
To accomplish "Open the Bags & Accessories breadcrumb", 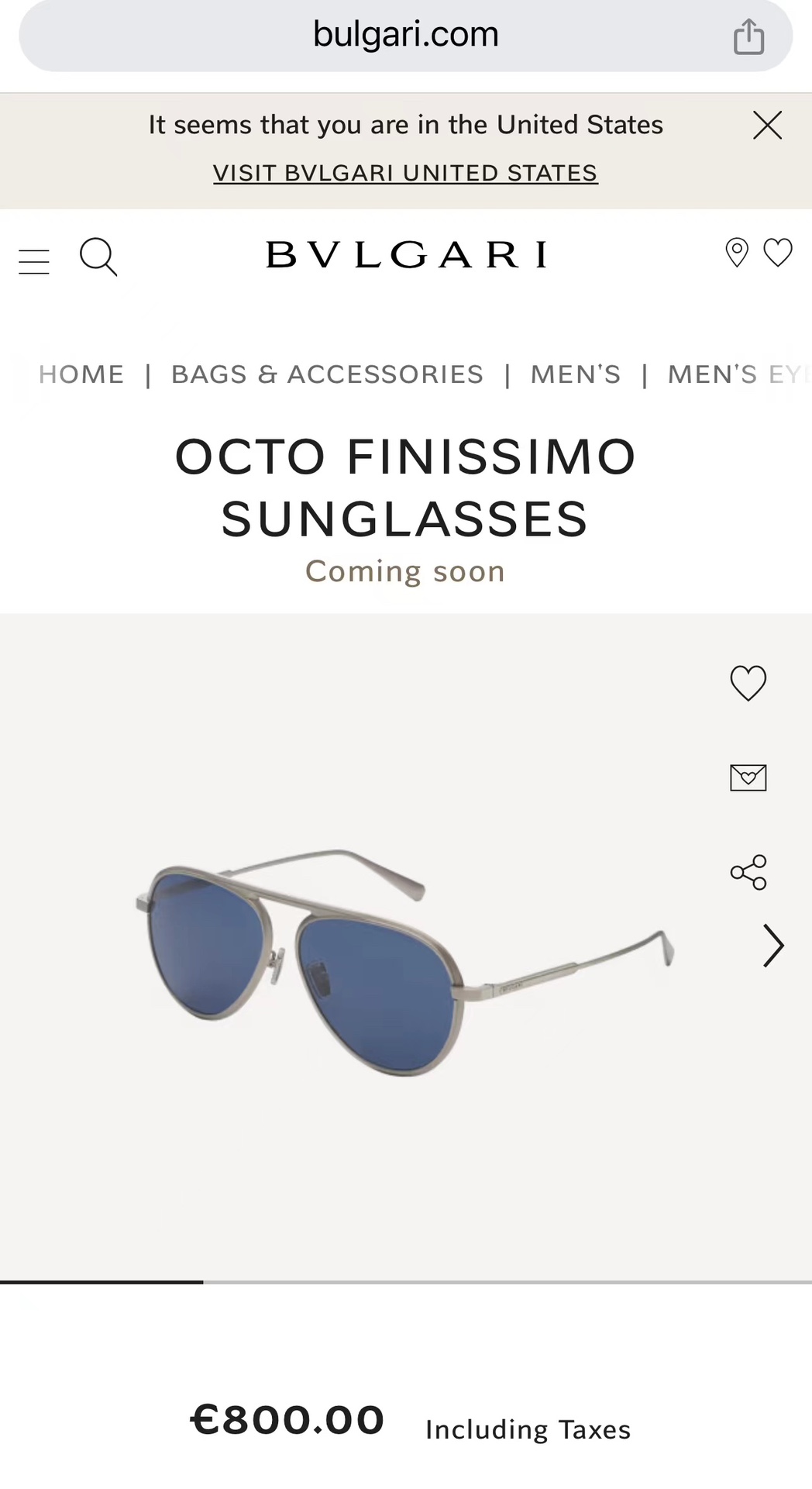I will (327, 374).
